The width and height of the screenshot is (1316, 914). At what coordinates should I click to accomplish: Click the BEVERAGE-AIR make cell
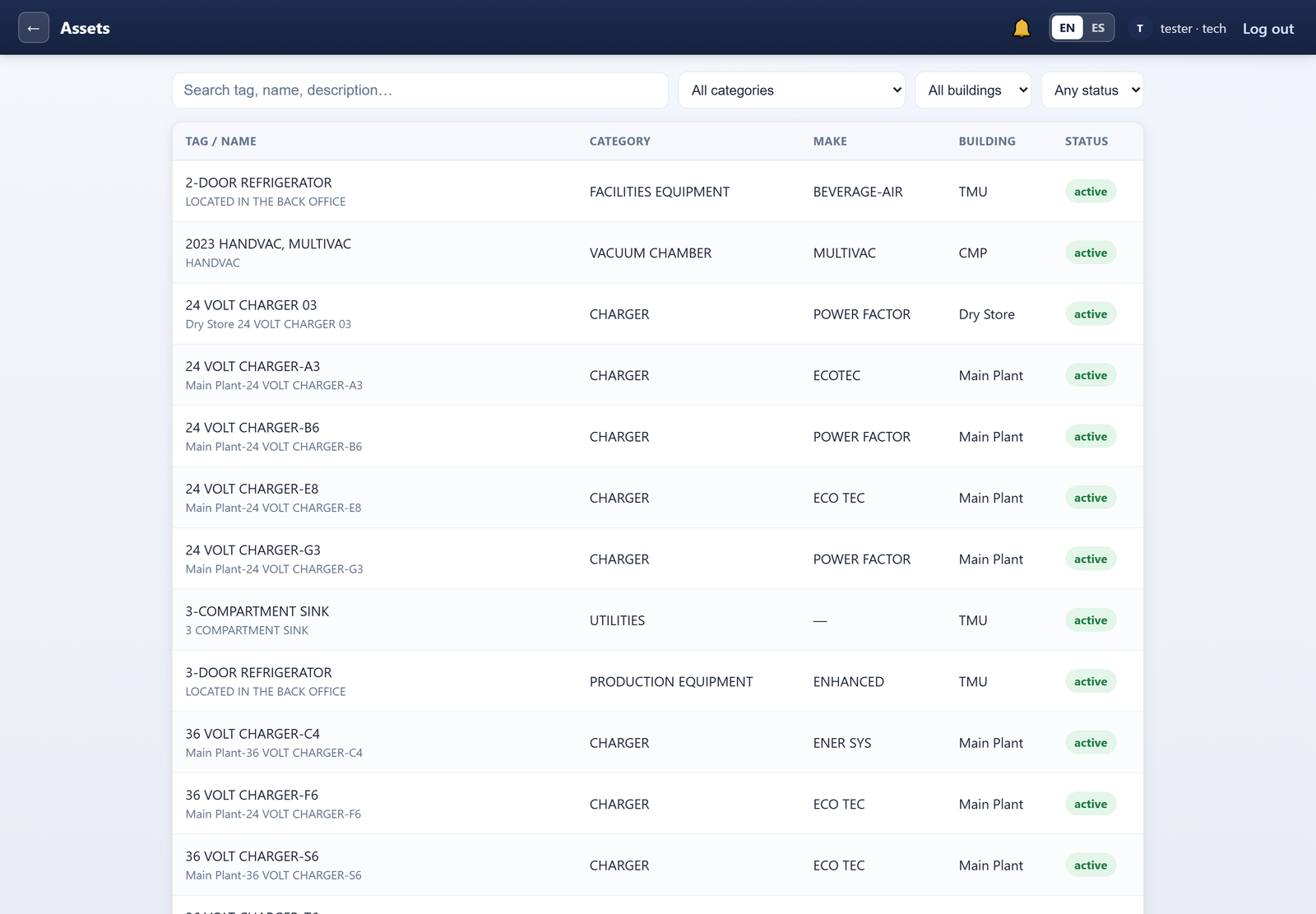pos(858,192)
